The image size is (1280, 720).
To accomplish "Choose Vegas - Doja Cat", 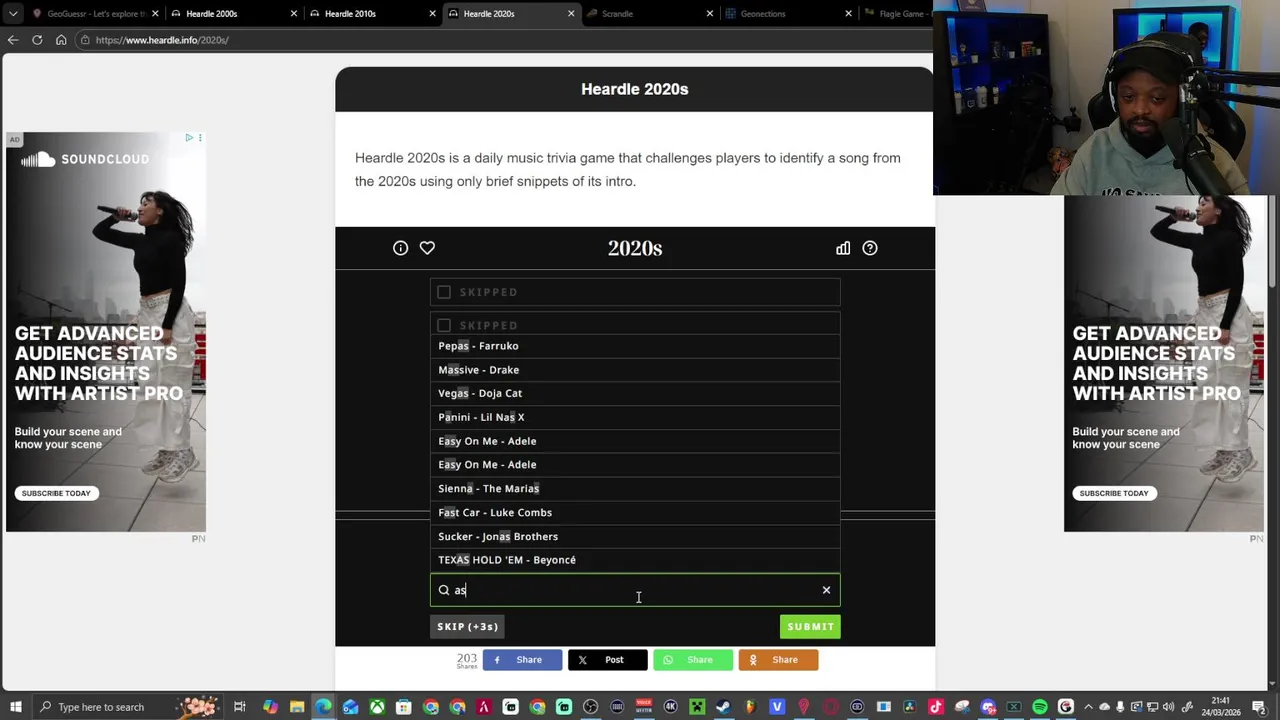I will pos(635,393).
